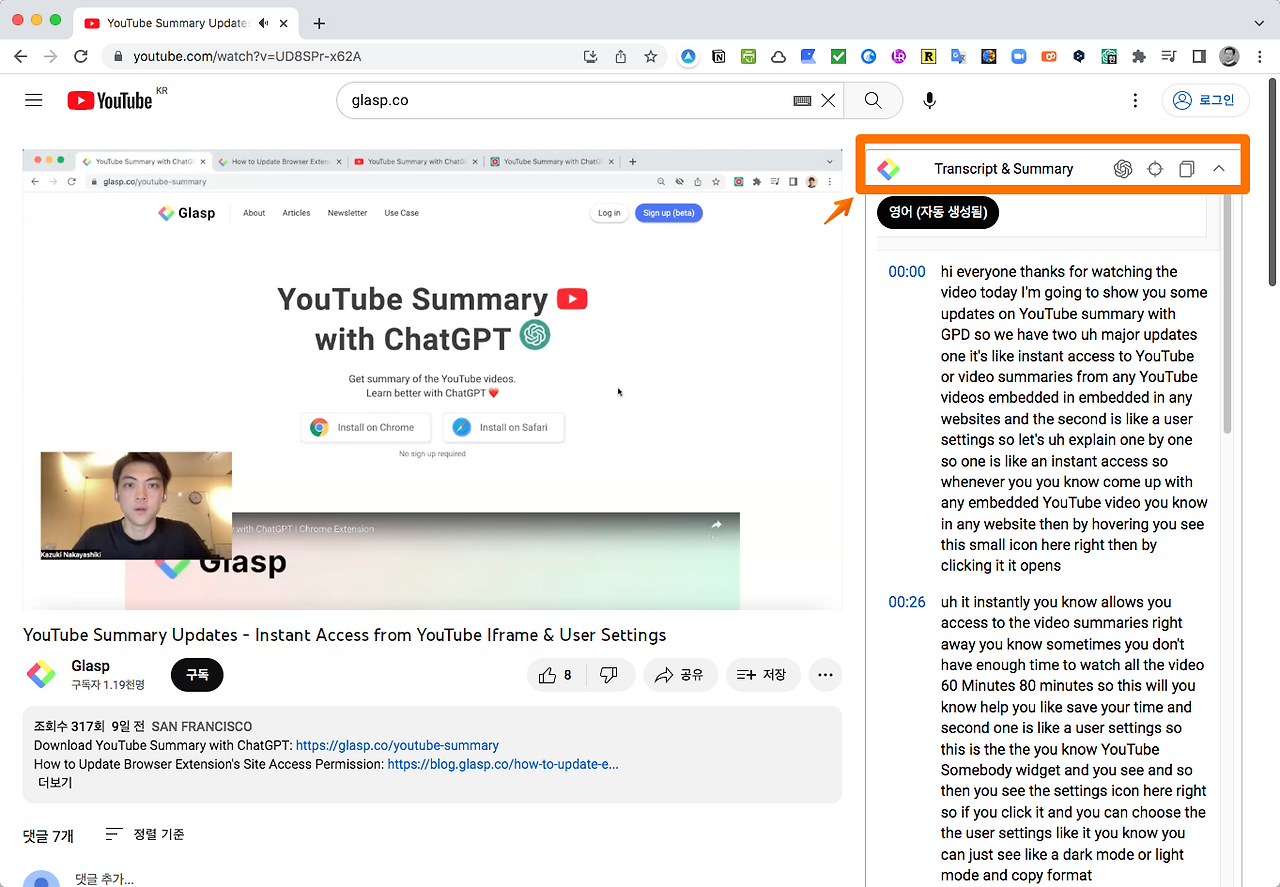1280x887 pixels.
Task: Open the Notion extension
Action: point(719,57)
